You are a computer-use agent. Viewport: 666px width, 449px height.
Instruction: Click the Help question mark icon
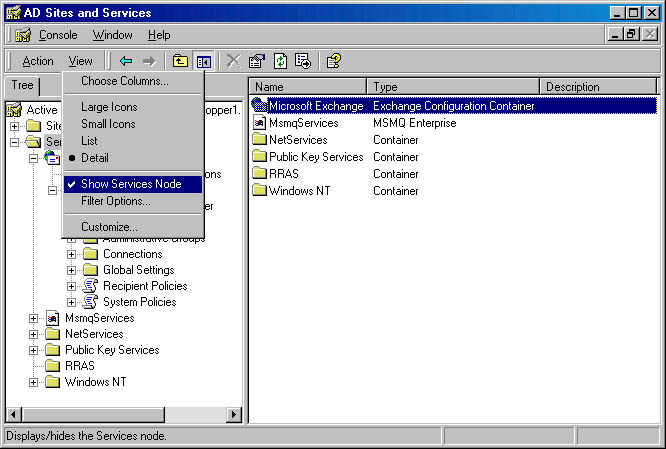[333, 61]
